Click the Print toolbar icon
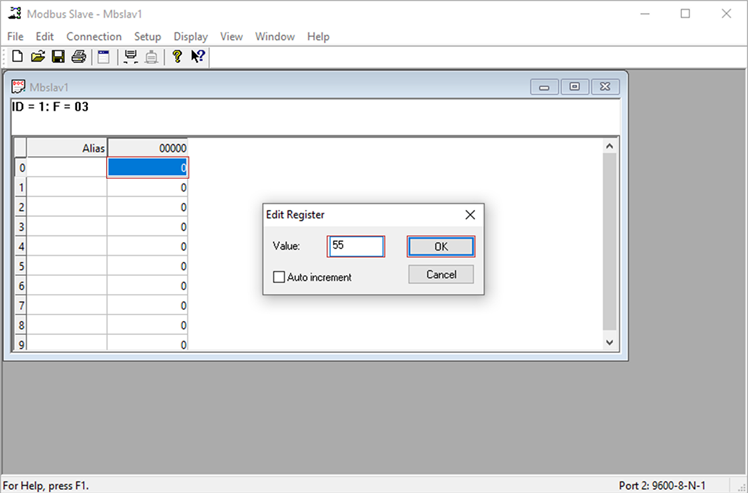 [x=79, y=56]
